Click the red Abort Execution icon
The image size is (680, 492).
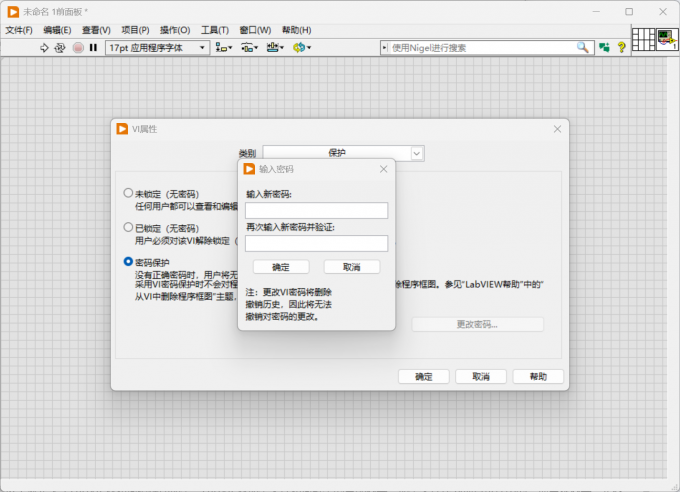click(x=78, y=48)
